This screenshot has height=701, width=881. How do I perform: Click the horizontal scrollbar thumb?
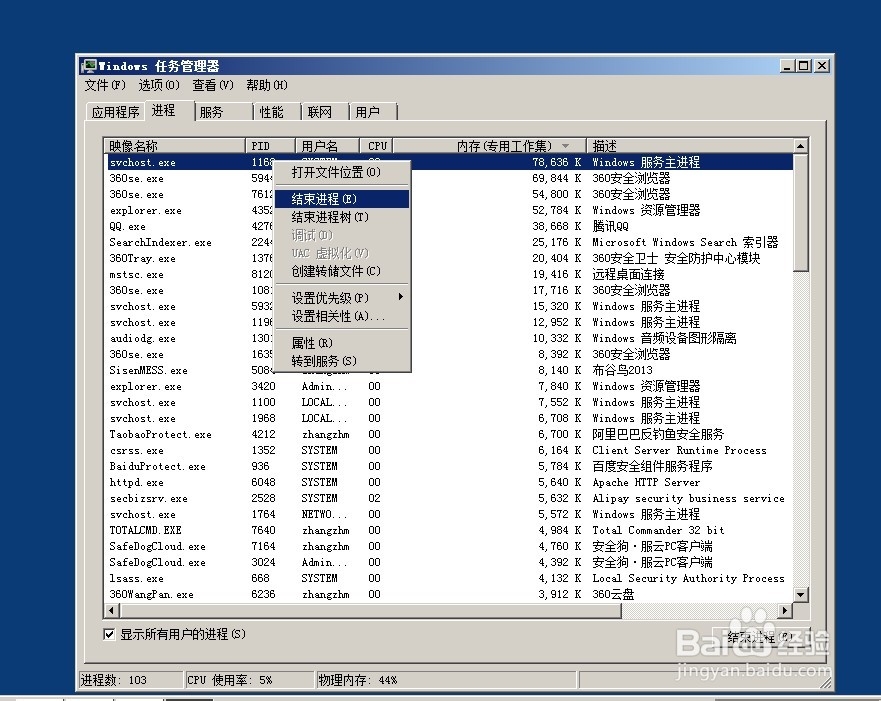click(x=370, y=611)
